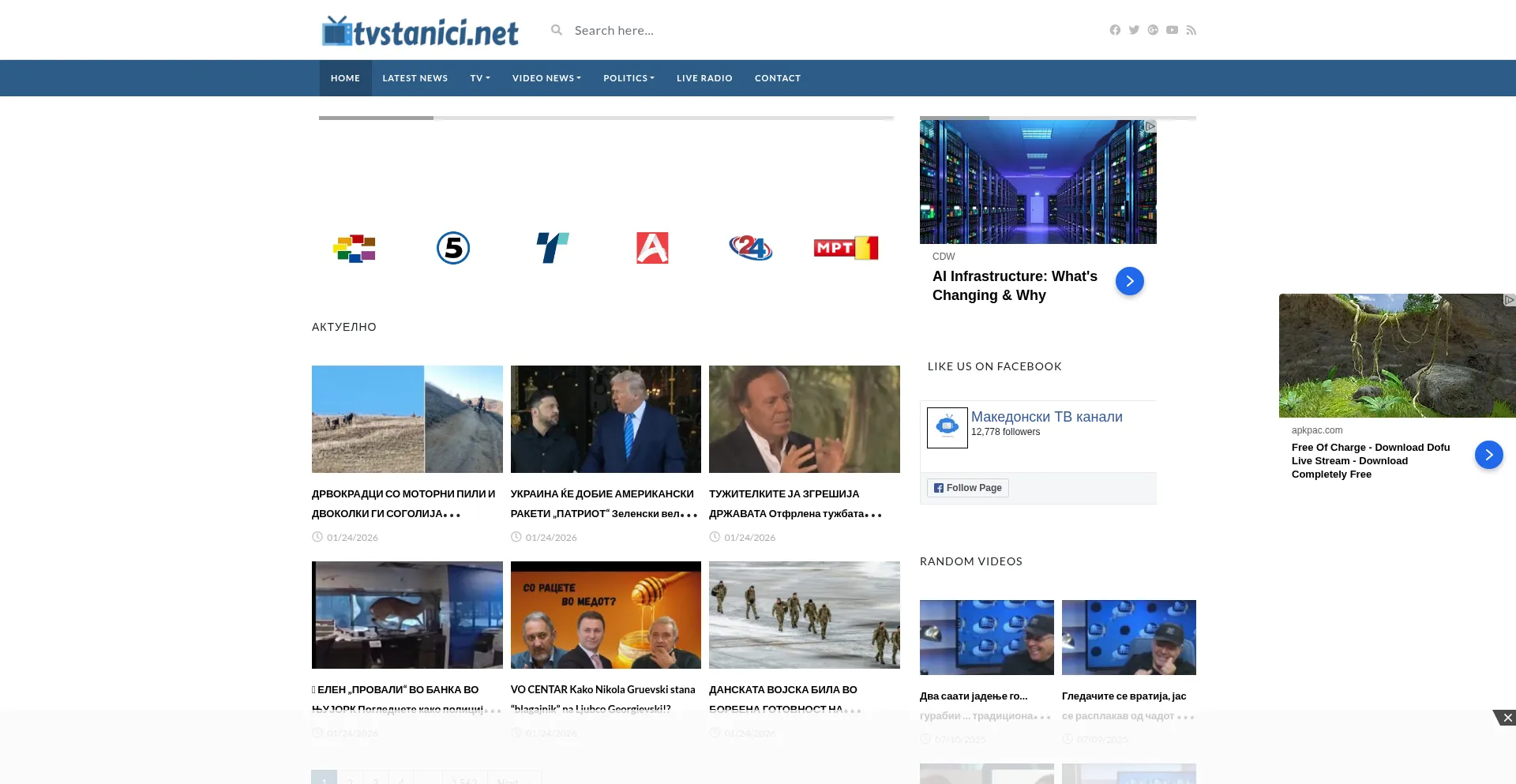The height and width of the screenshot is (784, 1516).
Task: Open the first random video thumbnail
Action: 987,637
